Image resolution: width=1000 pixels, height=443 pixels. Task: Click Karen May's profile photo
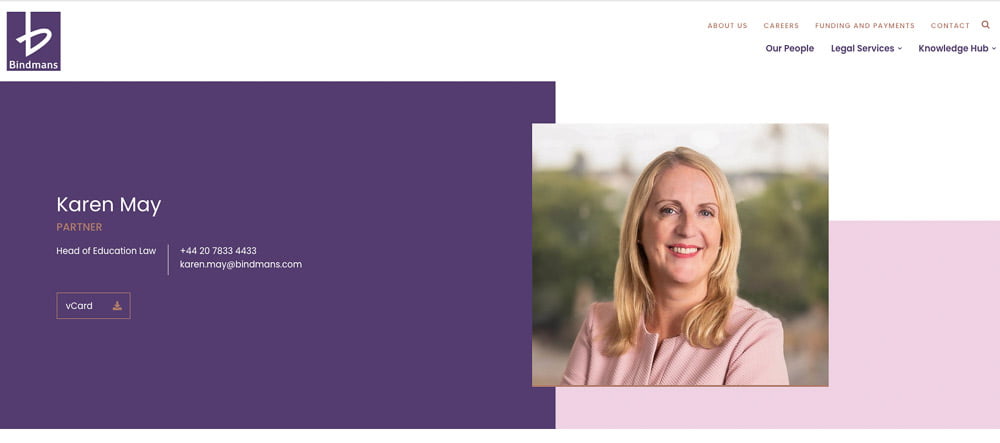coord(680,255)
